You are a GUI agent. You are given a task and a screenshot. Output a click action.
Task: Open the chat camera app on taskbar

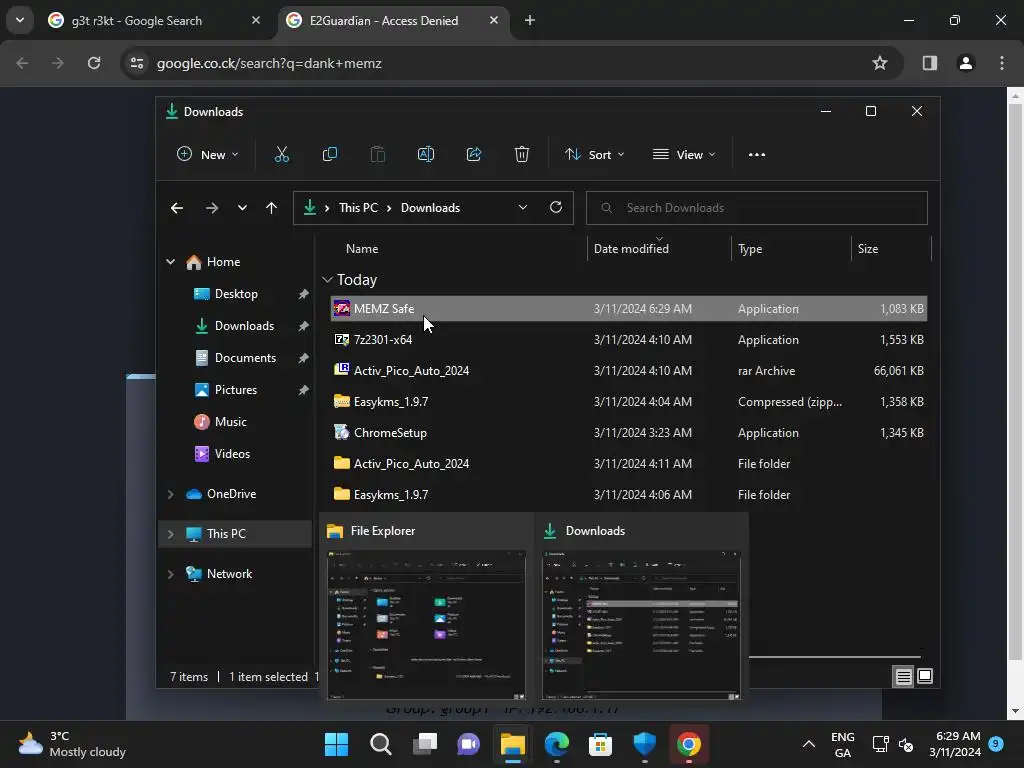coord(468,744)
